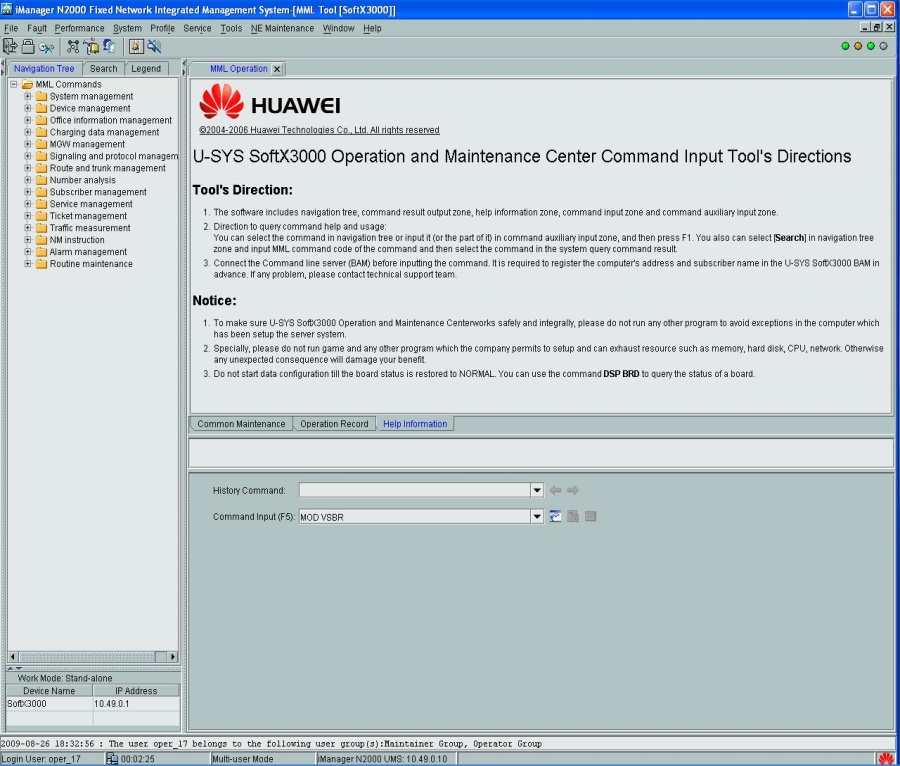
Task: Expand Route and trunk management node
Action: click(28, 168)
